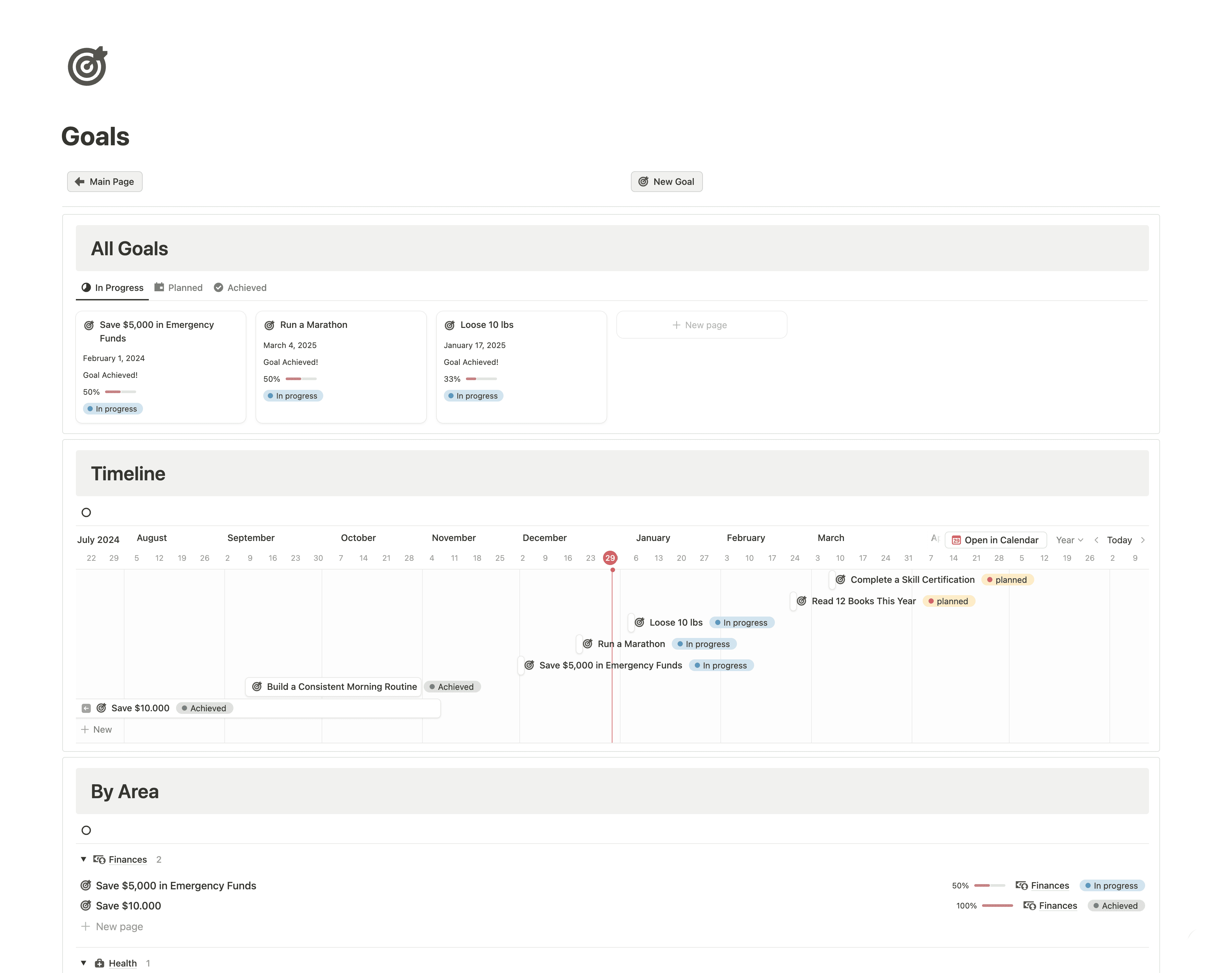The image size is (1232, 973).
Task: Collapse the Health group triangle
Action: 84,963
